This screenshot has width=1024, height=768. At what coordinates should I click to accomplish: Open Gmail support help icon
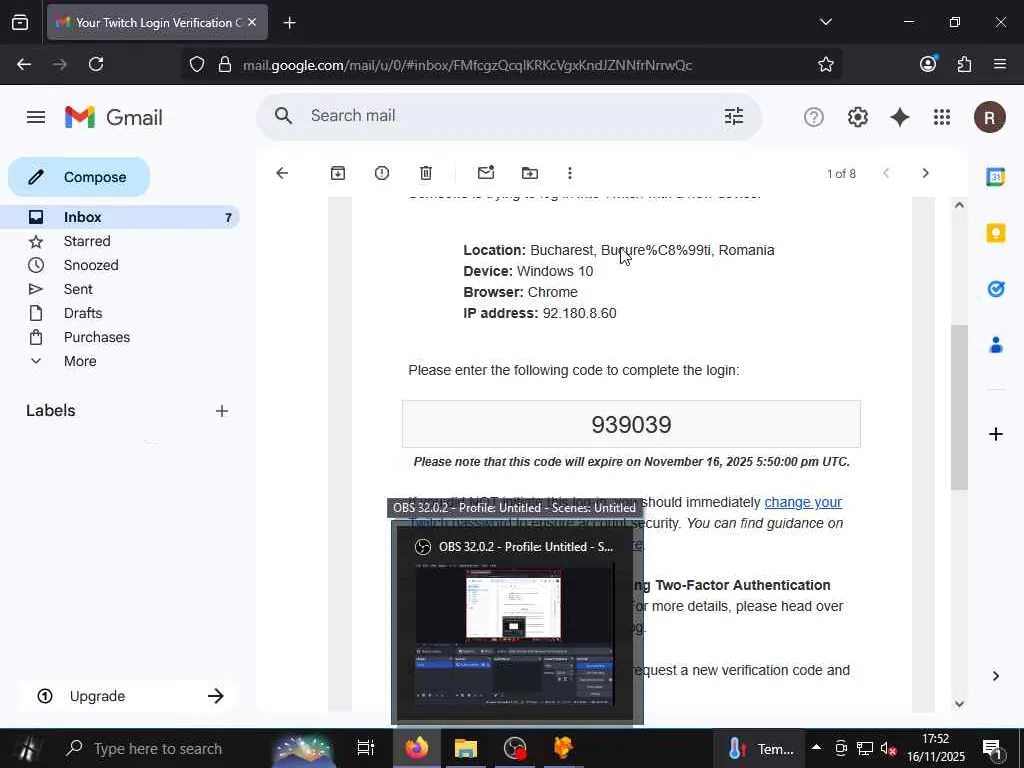(x=814, y=118)
